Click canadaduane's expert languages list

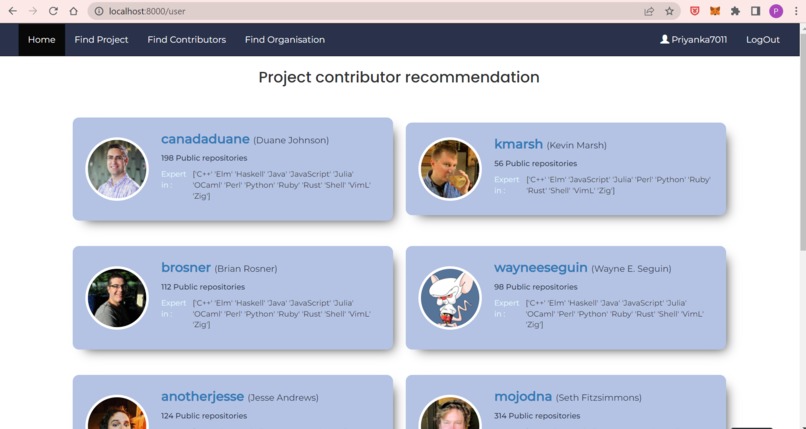(x=282, y=185)
